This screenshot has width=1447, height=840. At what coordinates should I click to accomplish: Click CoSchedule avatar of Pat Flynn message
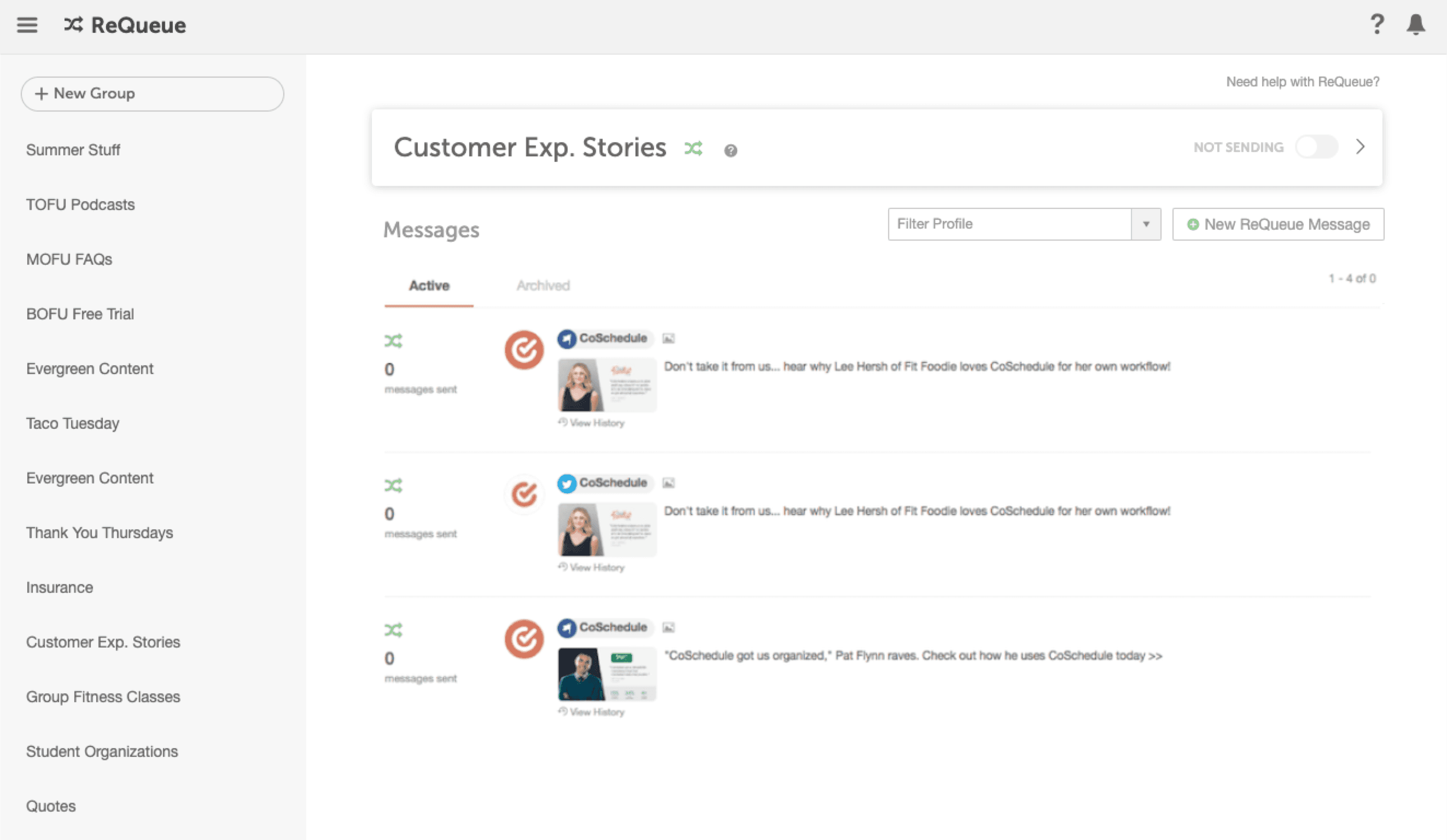tap(524, 639)
